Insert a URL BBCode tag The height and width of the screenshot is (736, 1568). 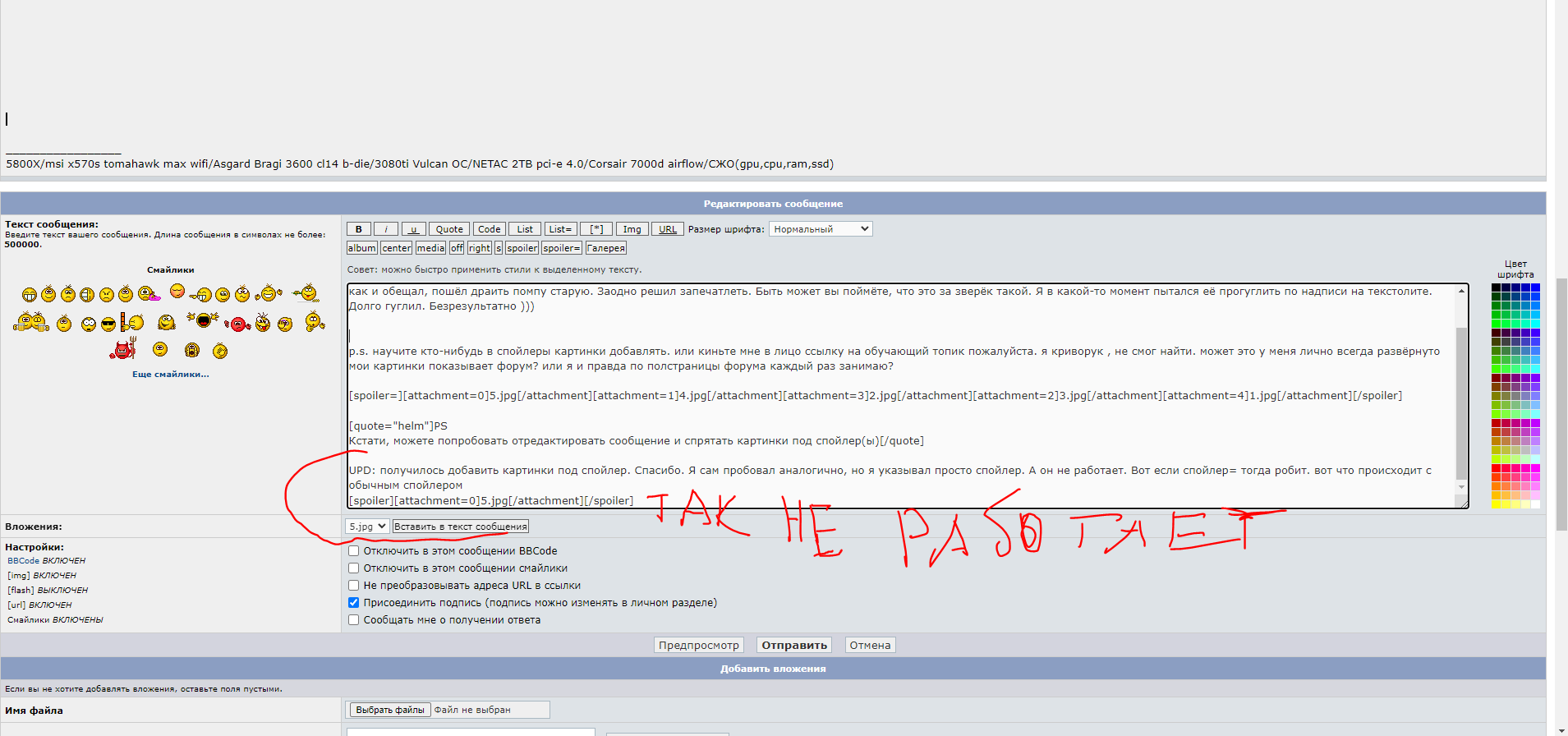pos(668,229)
